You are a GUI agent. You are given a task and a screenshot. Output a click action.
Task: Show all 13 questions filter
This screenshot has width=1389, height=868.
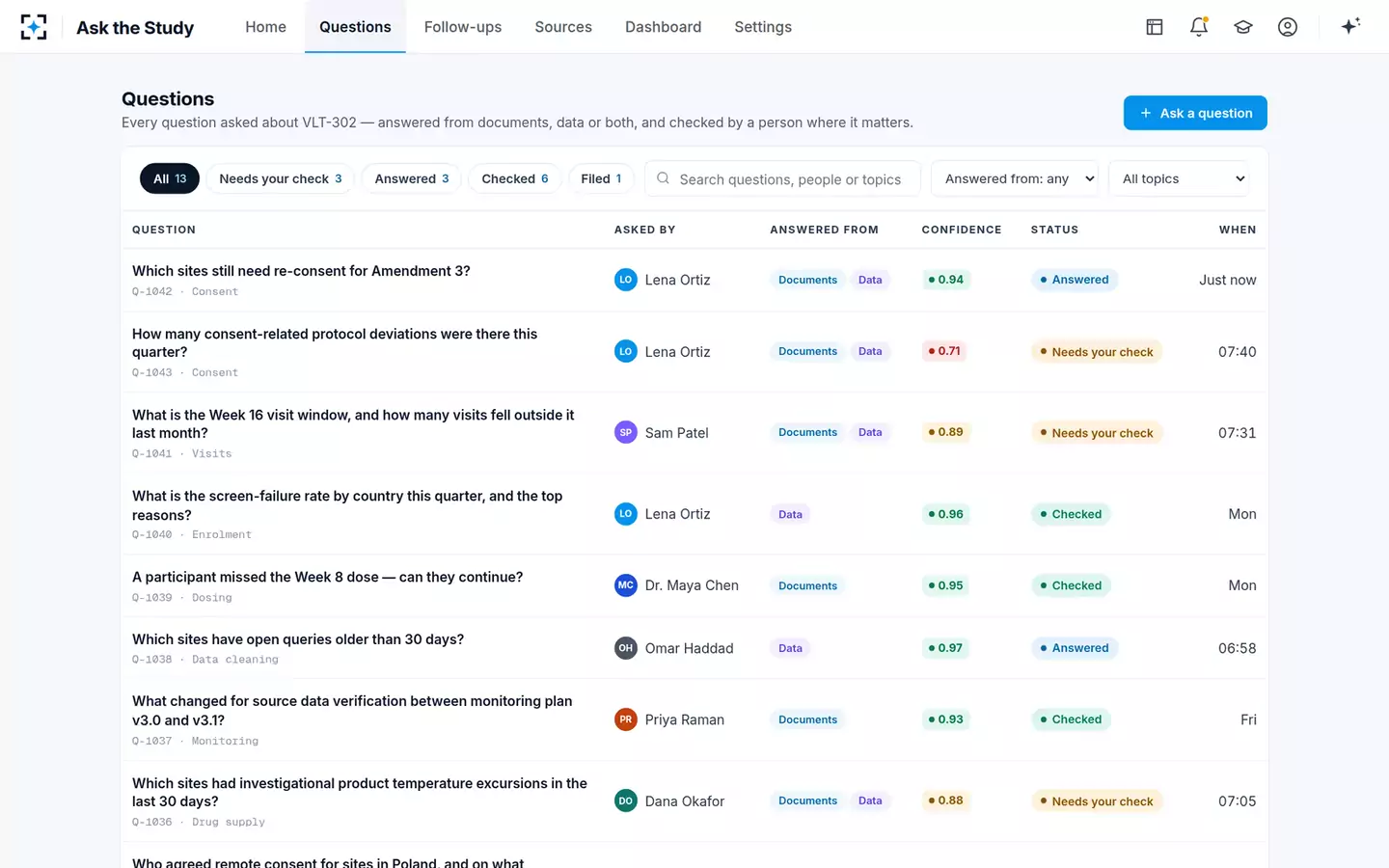click(x=170, y=178)
